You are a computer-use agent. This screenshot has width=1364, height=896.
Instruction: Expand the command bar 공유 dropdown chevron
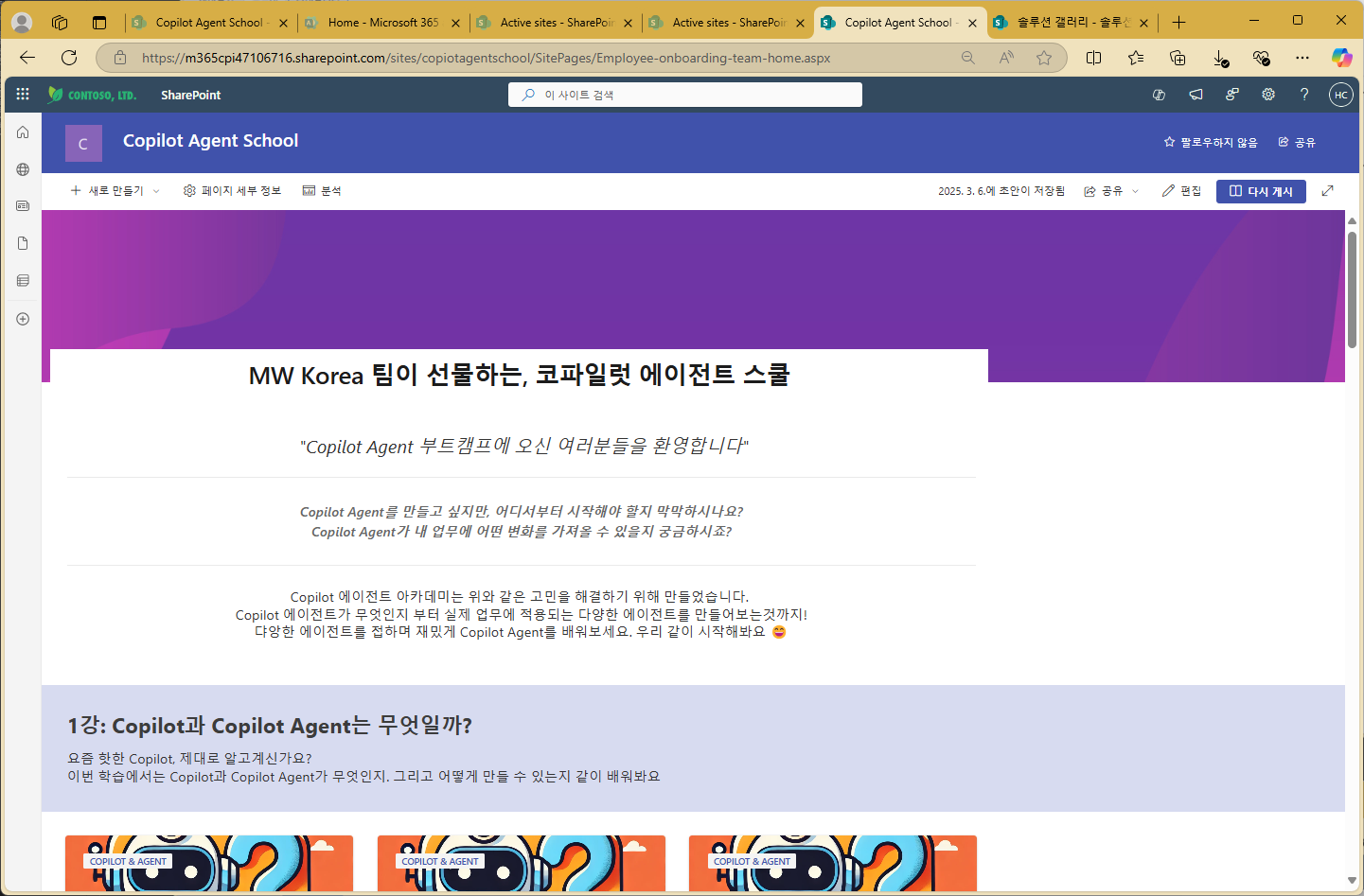(1136, 191)
